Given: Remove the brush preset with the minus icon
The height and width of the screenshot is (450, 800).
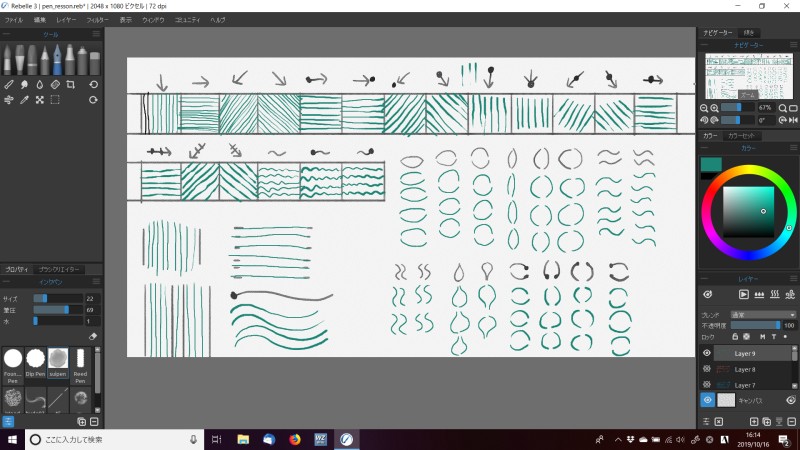Looking at the screenshot, I should pyautogui.click(x=94, y=421).
